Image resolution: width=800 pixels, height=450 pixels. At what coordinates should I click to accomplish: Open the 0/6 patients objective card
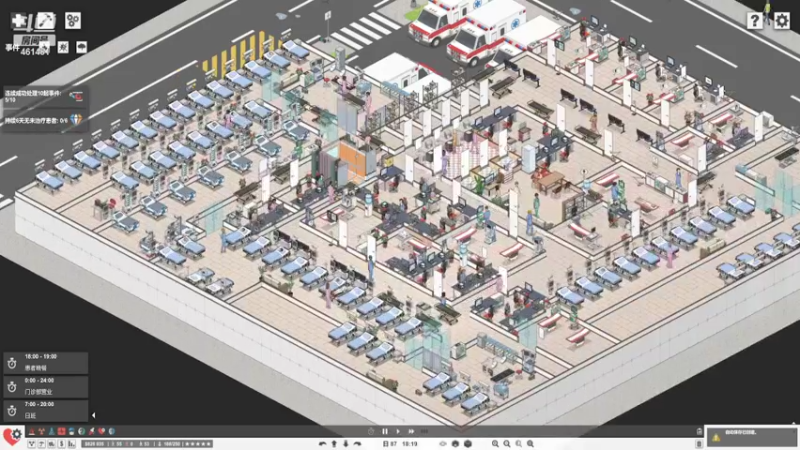tap(45, 120)
